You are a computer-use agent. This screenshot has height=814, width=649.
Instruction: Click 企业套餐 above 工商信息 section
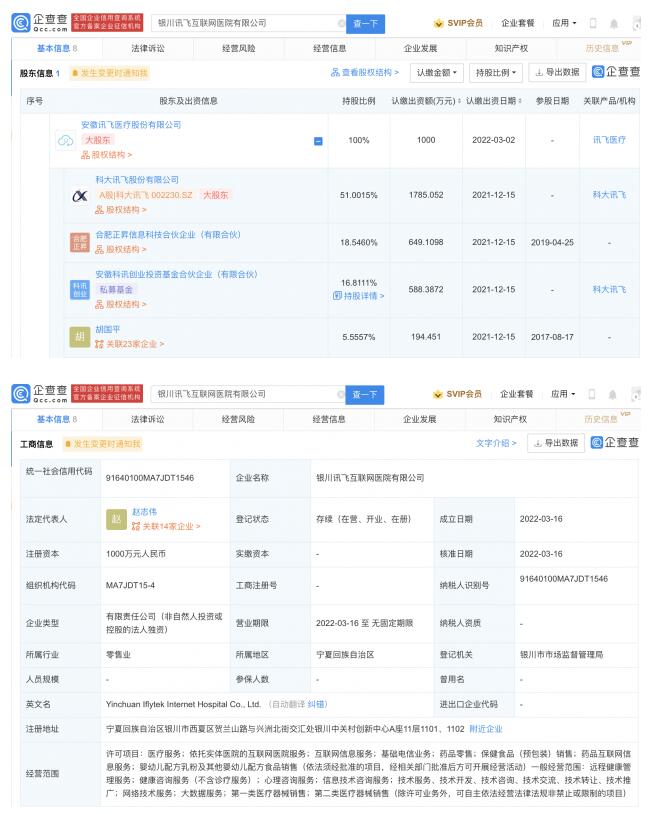(x=516, y=394)
